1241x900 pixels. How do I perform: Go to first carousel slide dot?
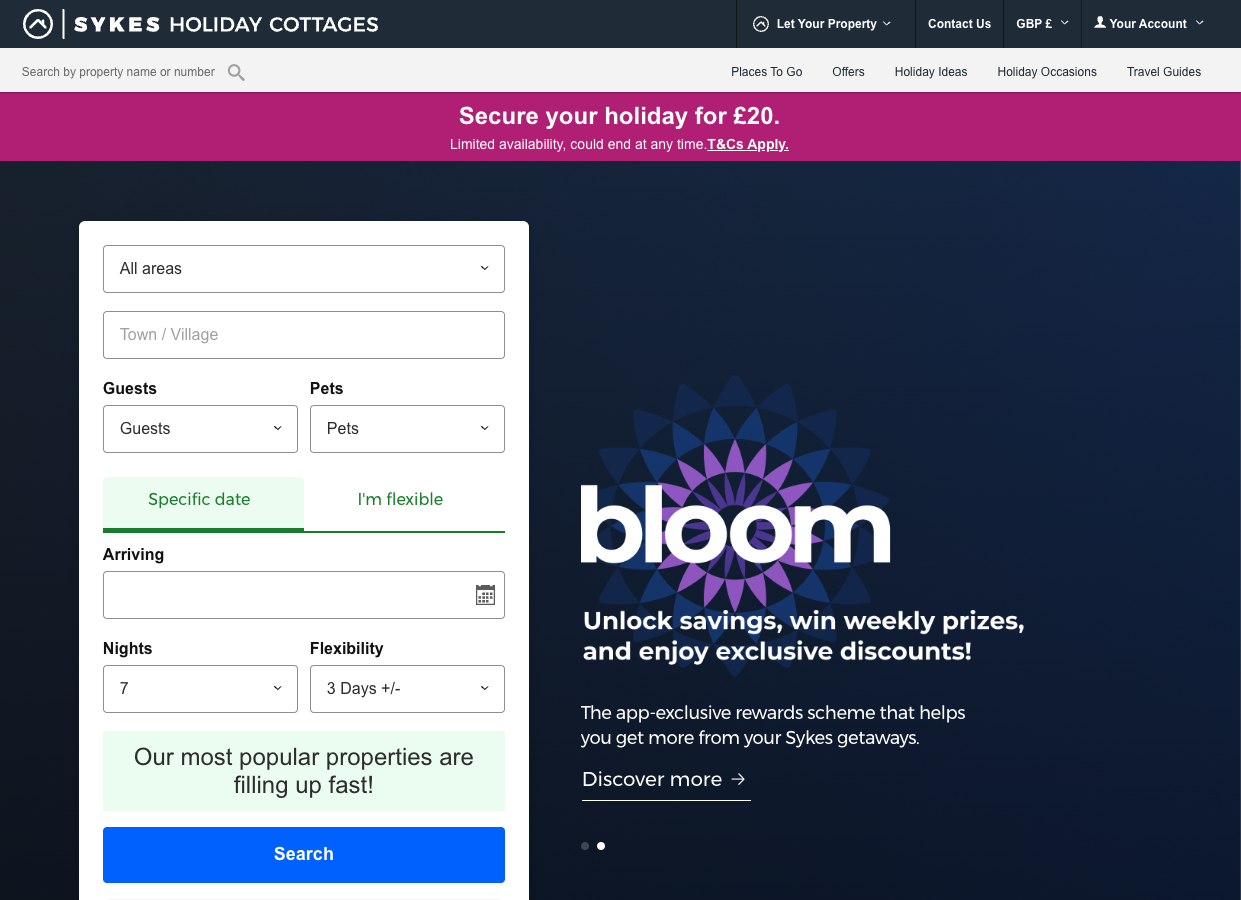(x=585, y=846)
